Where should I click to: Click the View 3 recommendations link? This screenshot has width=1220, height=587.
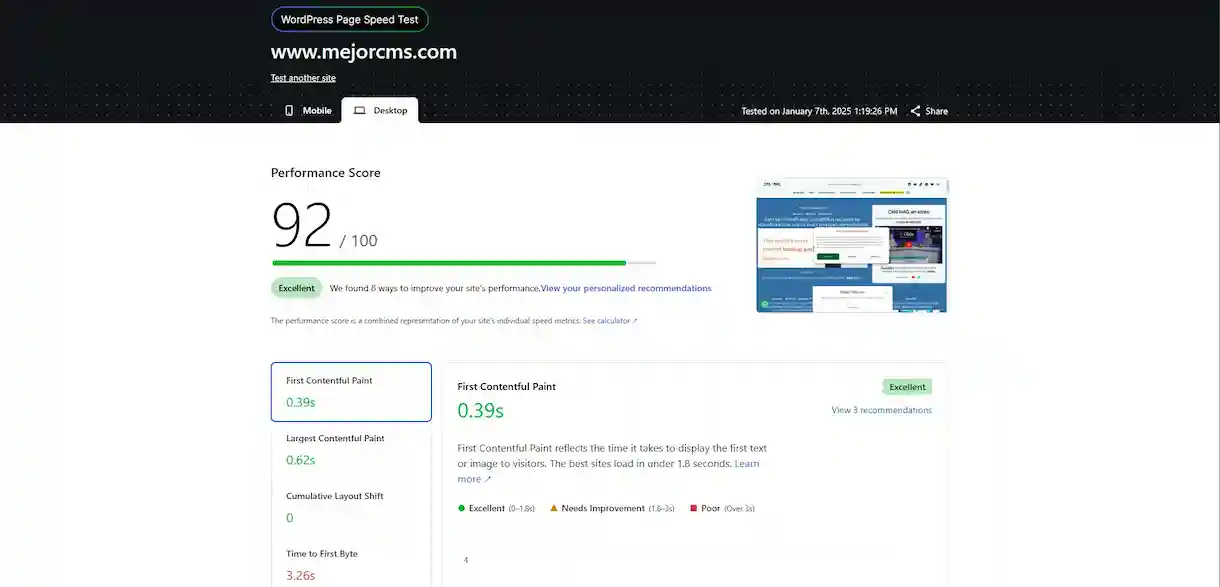coord(881,410)
